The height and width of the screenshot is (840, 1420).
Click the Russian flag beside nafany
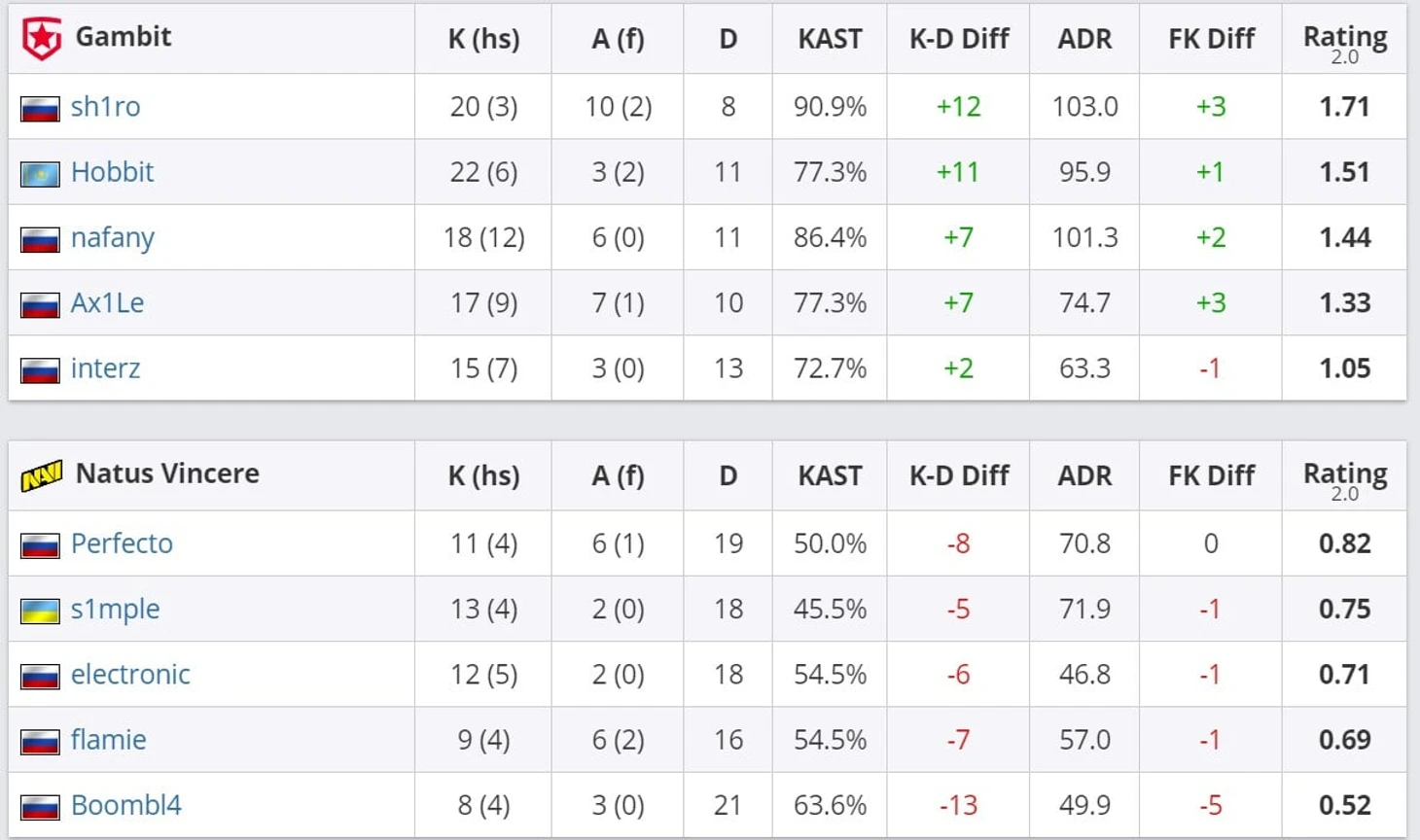[x=40, y=239]
